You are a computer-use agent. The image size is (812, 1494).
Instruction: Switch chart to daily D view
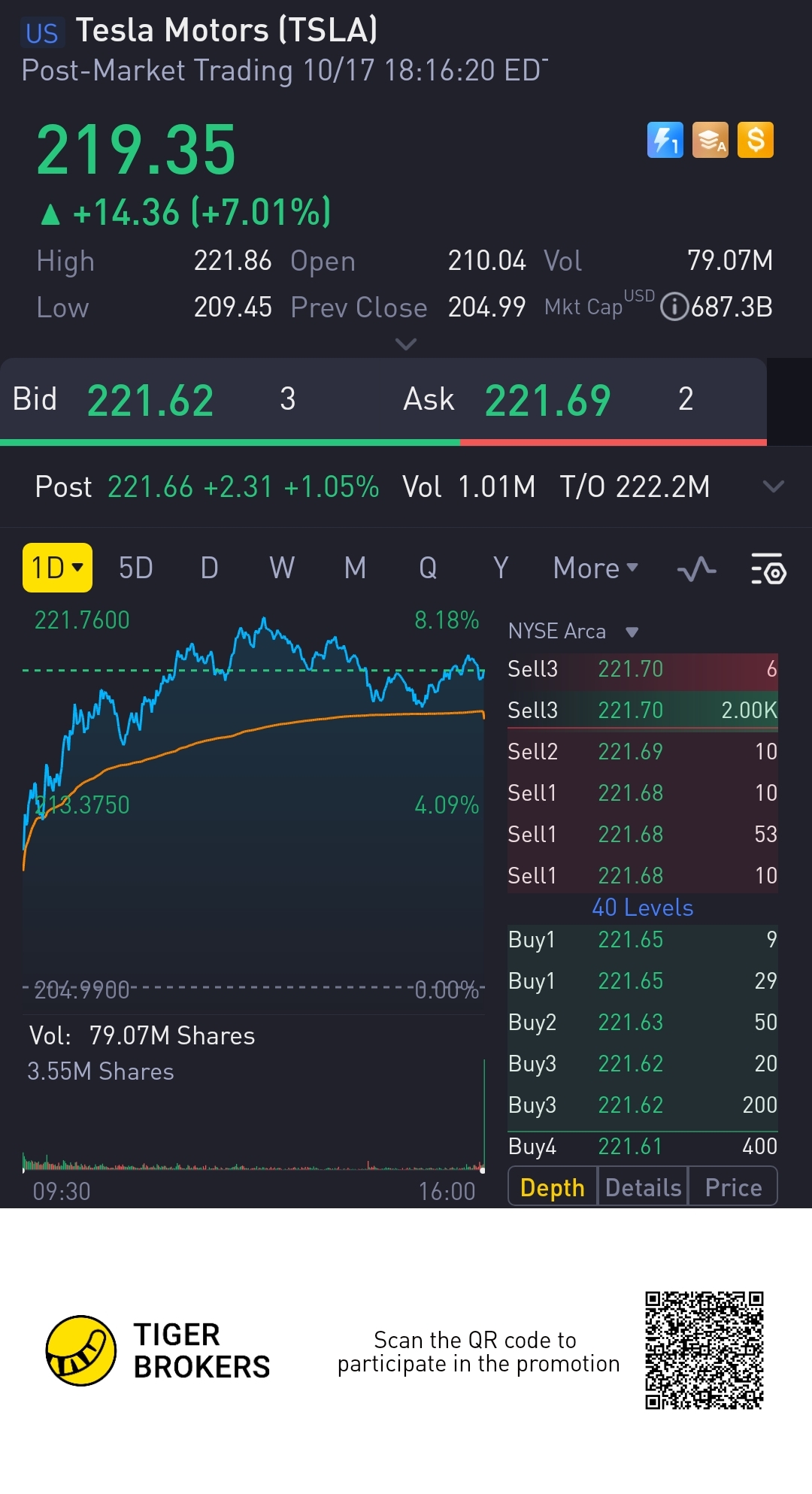pos(210,568)
